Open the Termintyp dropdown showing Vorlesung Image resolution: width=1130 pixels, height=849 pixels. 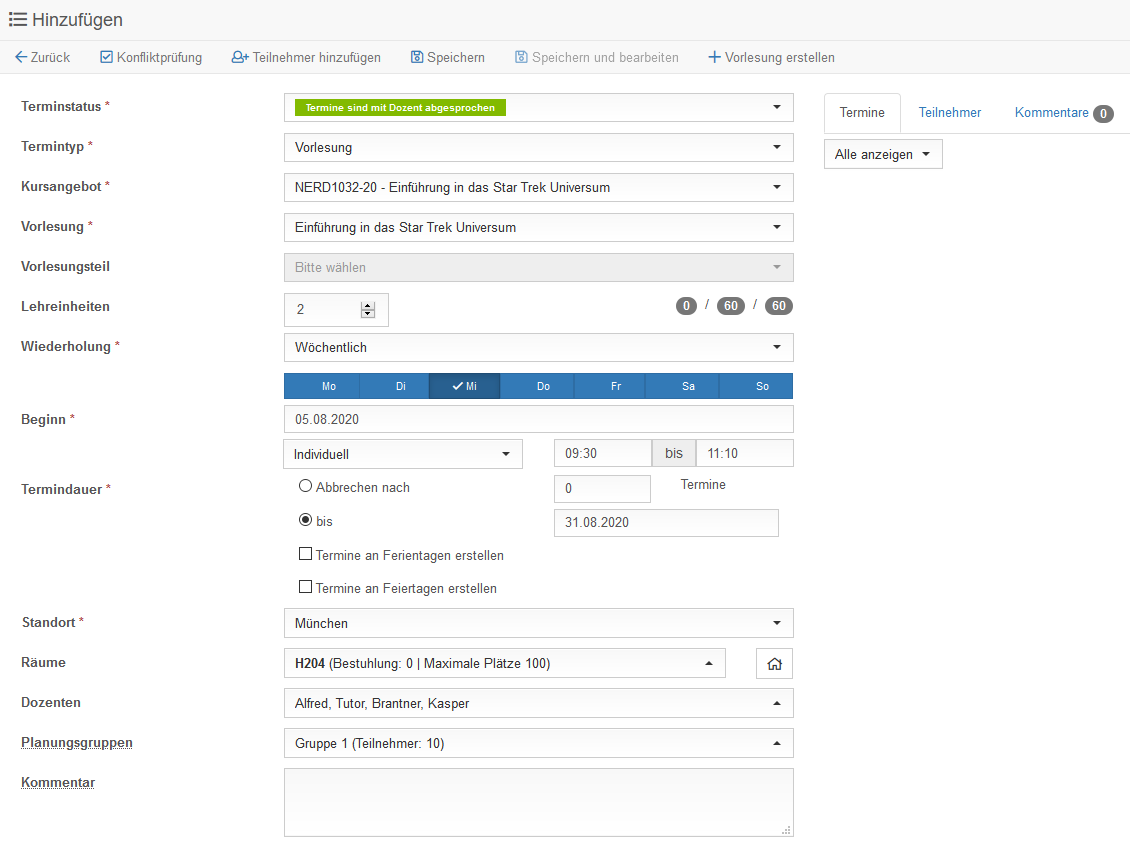coord(538,147)
